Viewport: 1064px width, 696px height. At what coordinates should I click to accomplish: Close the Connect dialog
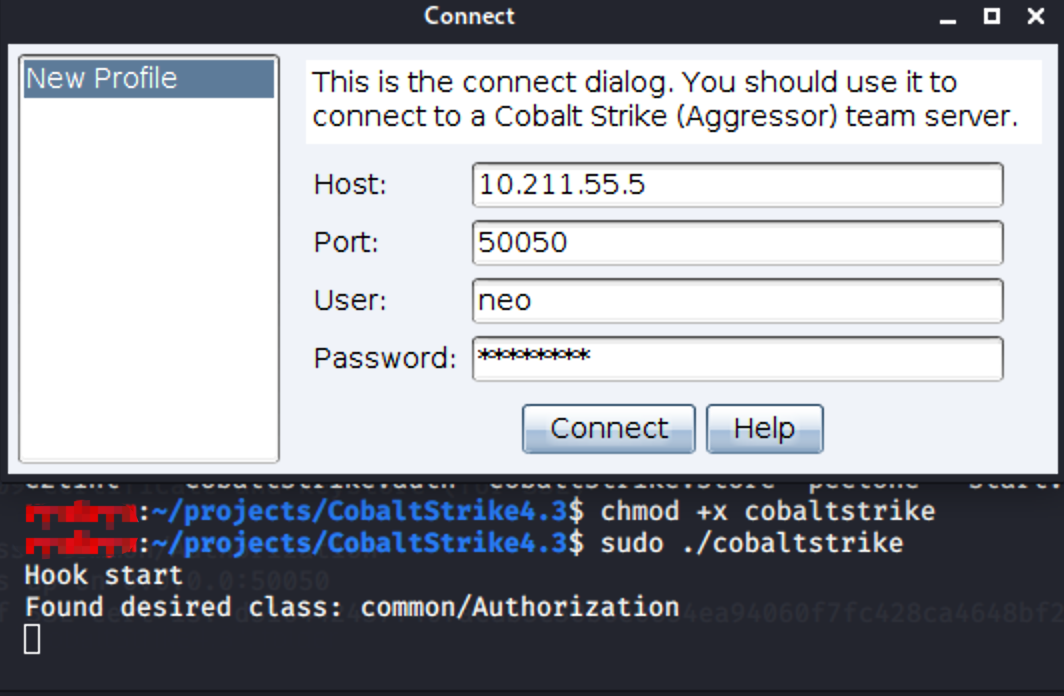click(1036, 16)
